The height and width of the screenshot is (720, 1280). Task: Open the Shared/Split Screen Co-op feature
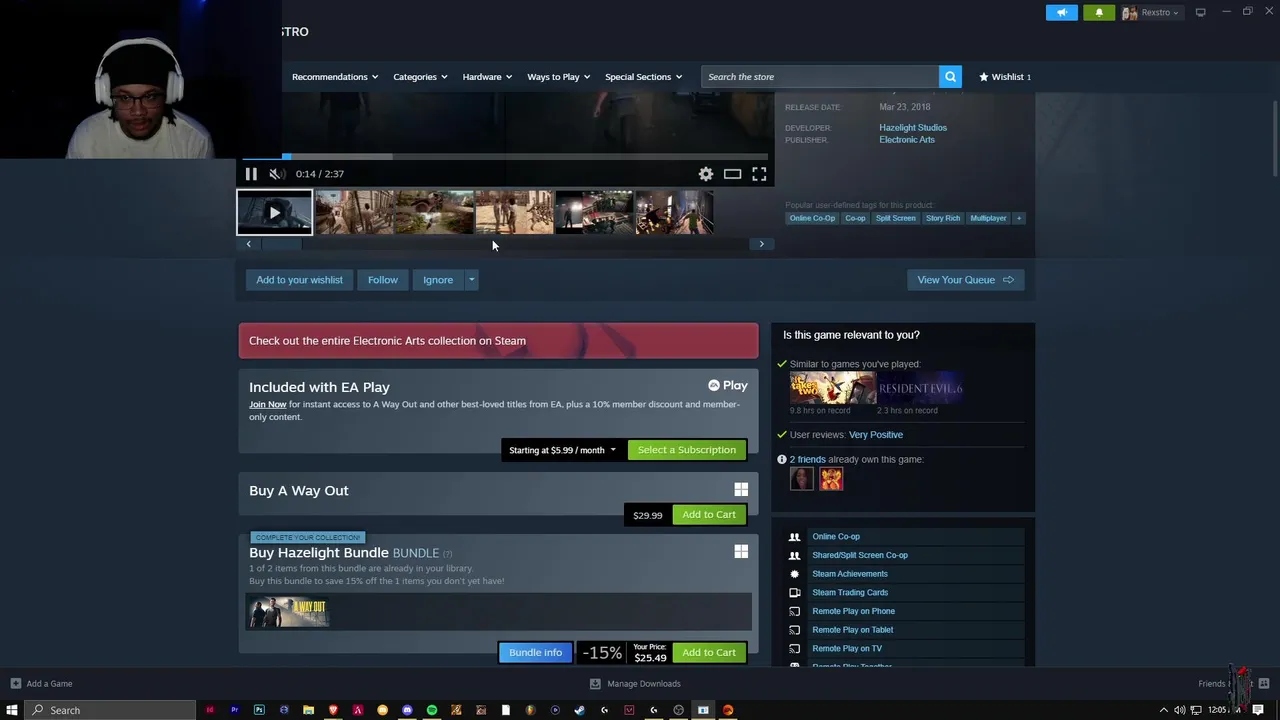[x=860, y=555]
